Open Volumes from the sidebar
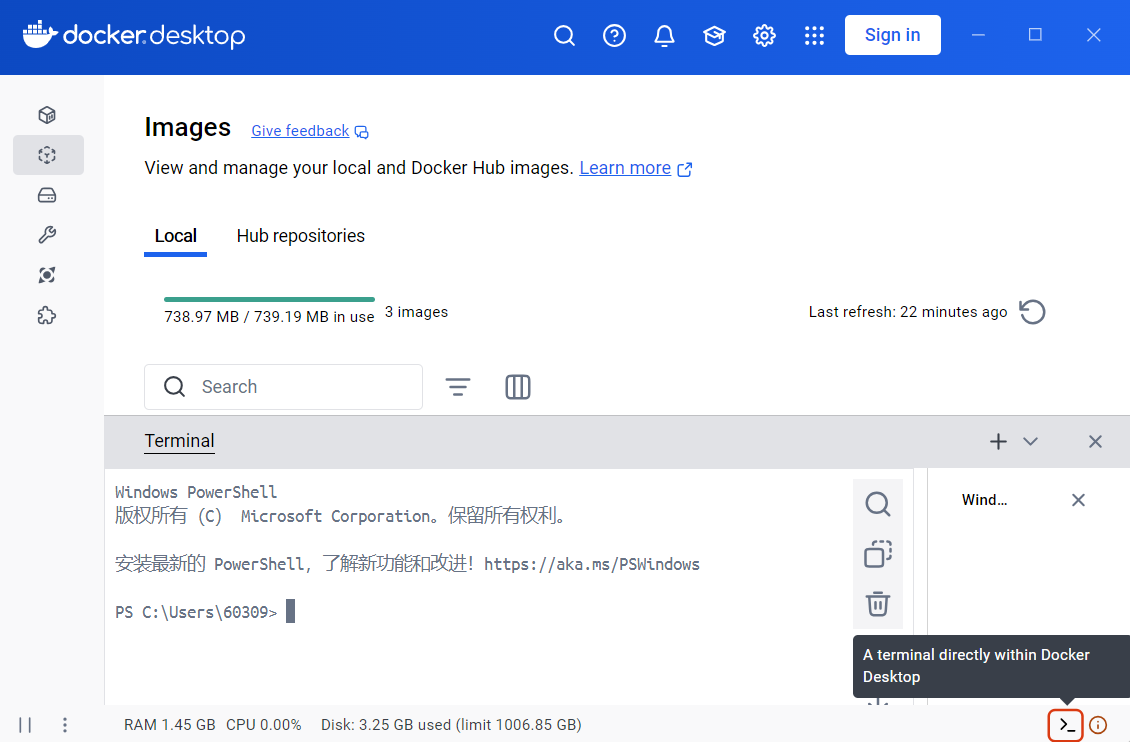1130x742 pixels. tap(47, 195)
